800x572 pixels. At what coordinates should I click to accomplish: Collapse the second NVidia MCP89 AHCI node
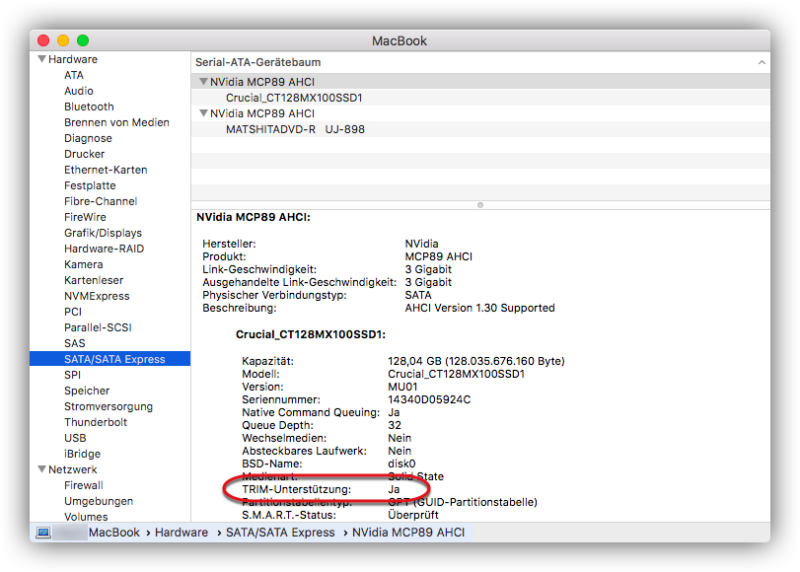[x=204, y=113]
